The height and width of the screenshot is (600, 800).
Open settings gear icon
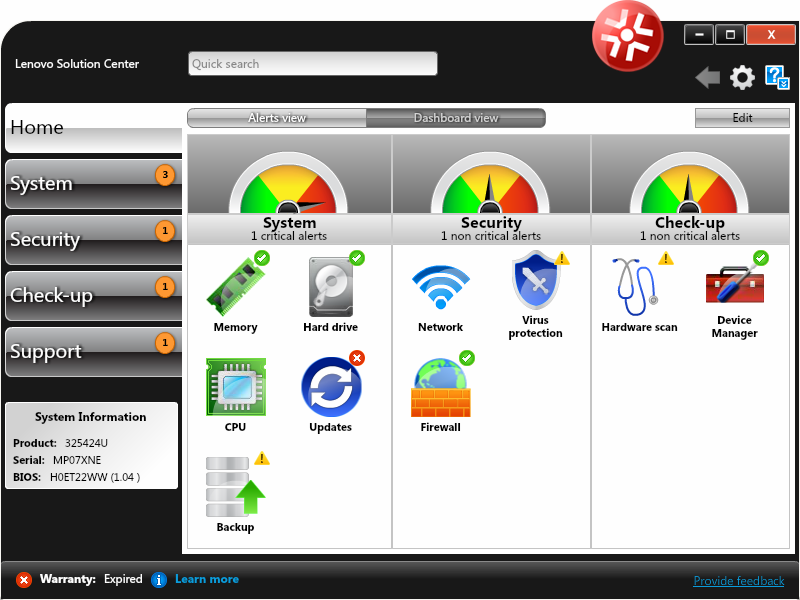pyautogui.click(x=742, y=77)
